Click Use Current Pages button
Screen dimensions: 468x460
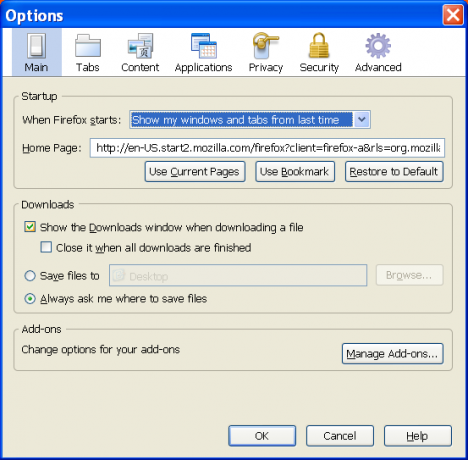pos(195,172)
